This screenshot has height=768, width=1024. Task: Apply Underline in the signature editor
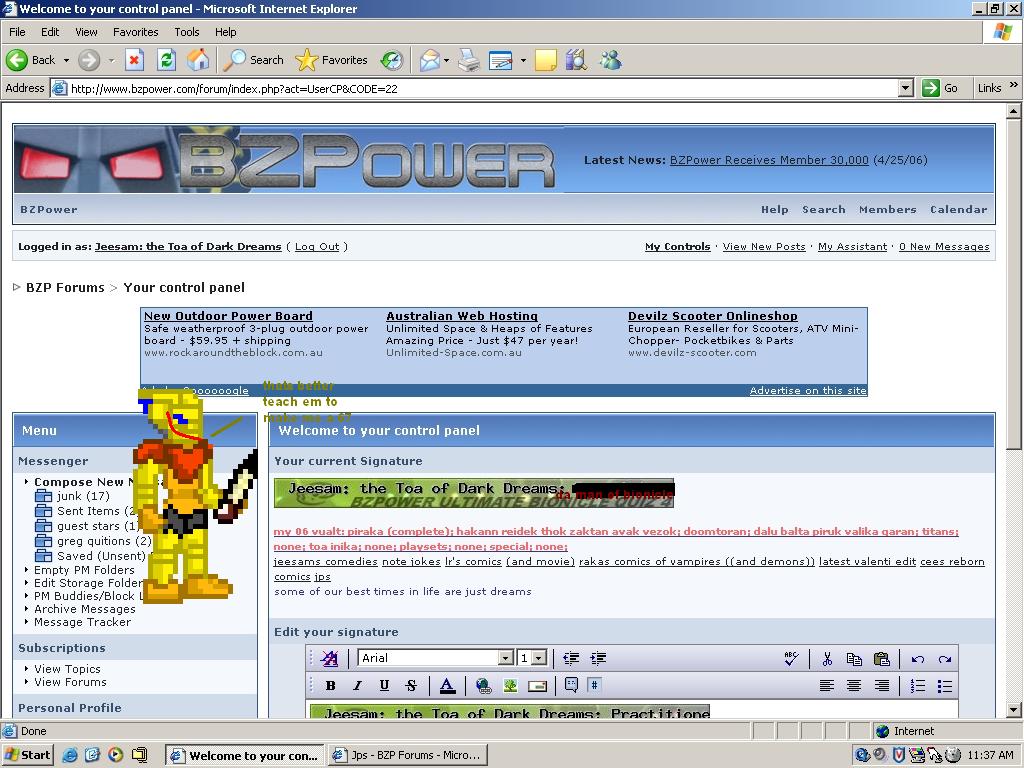coord(384,685)
